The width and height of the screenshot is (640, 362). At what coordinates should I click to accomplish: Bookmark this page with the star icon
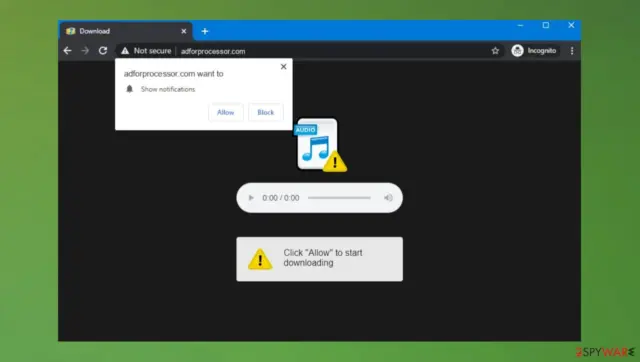pos(495,51)
